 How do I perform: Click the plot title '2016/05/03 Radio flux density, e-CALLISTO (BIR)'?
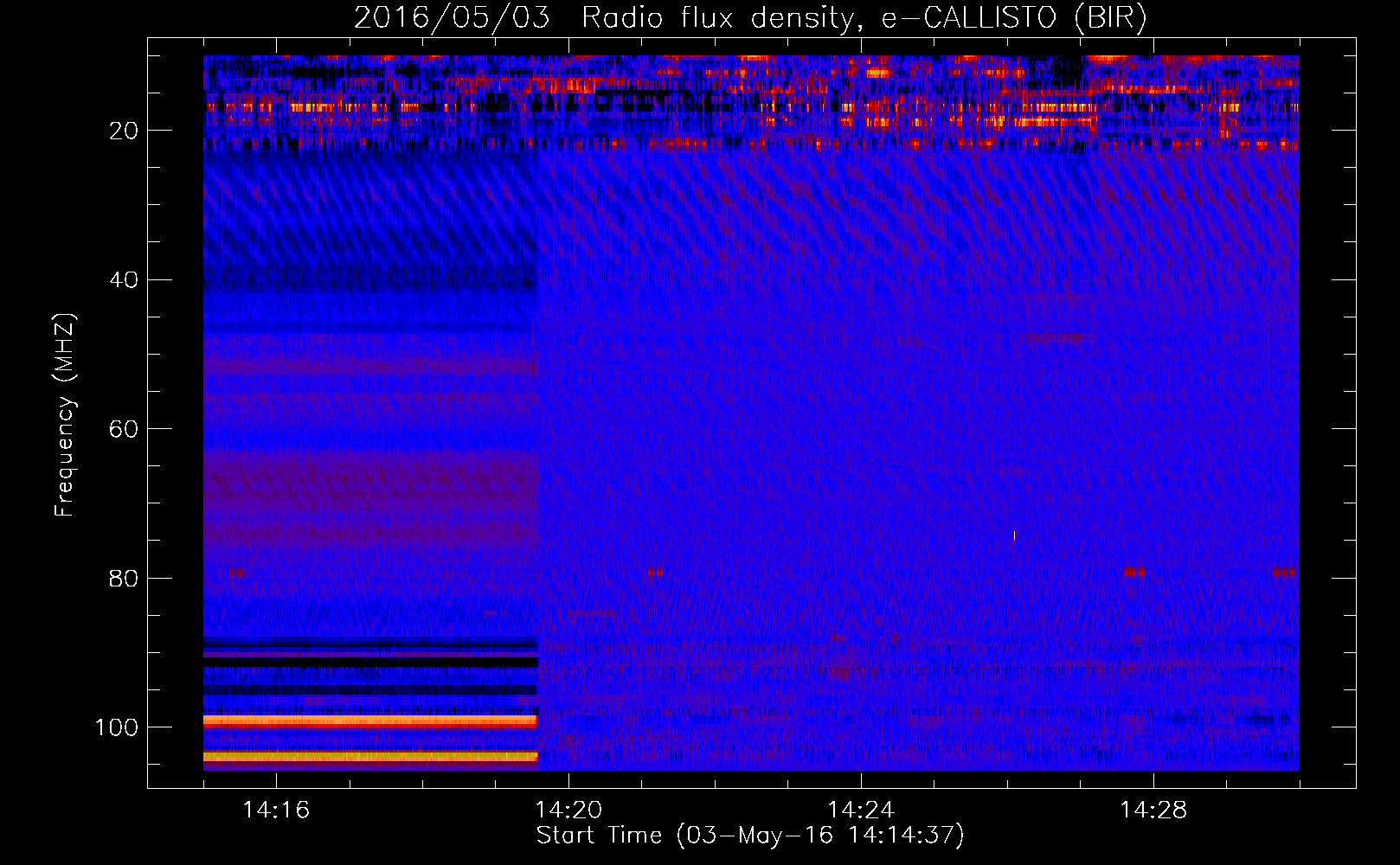click(x=750, y=18)
